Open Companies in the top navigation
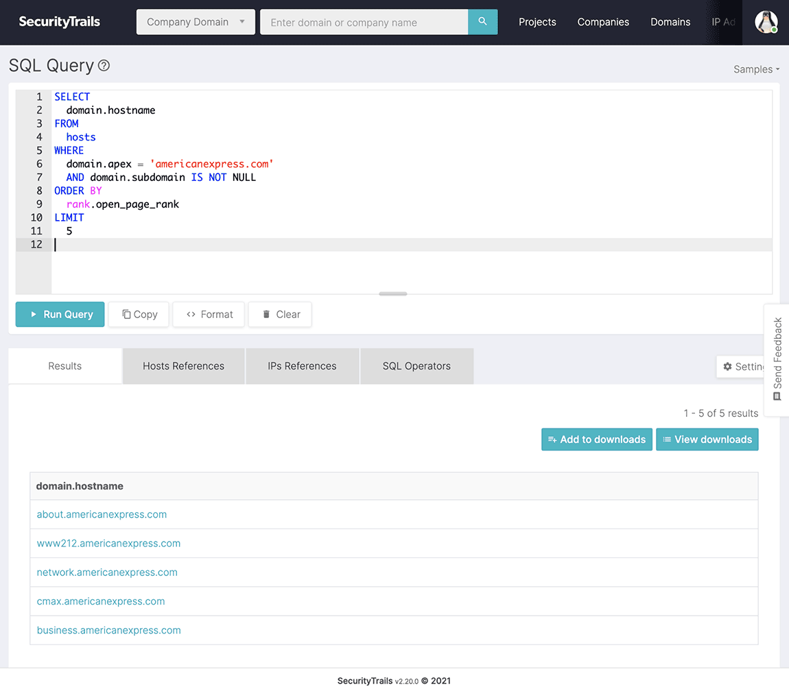The width and height of the screenshot is (789, 689). click(x=603, y=22)
